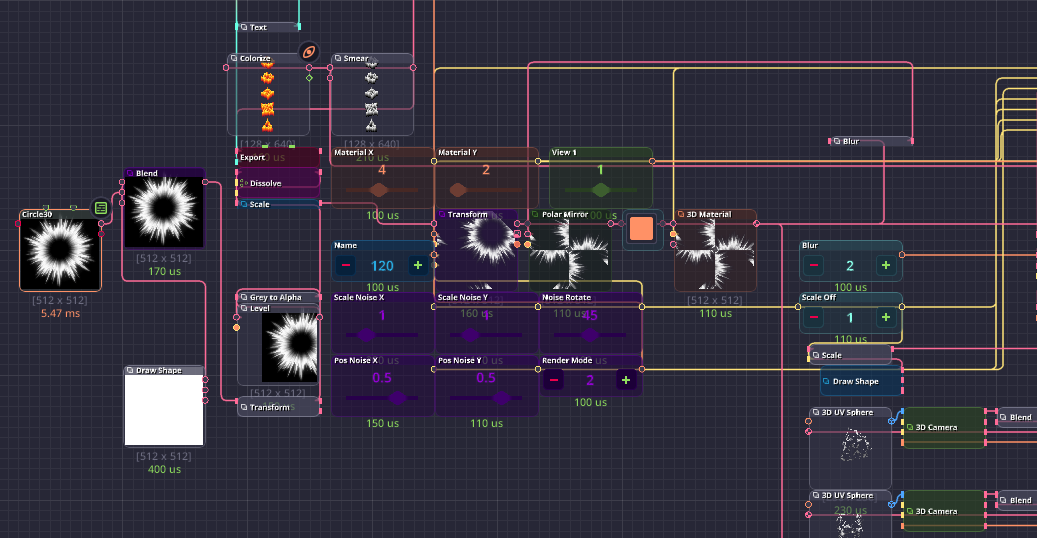Select the upper 3D Camera node
This screenshot has width=1037, height=538.
tap(944, 427)
